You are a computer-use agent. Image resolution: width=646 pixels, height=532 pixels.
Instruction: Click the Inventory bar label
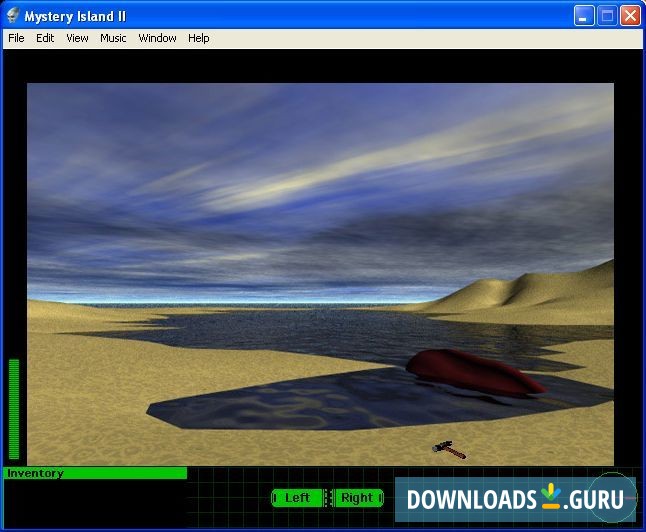tap(35, 473)
